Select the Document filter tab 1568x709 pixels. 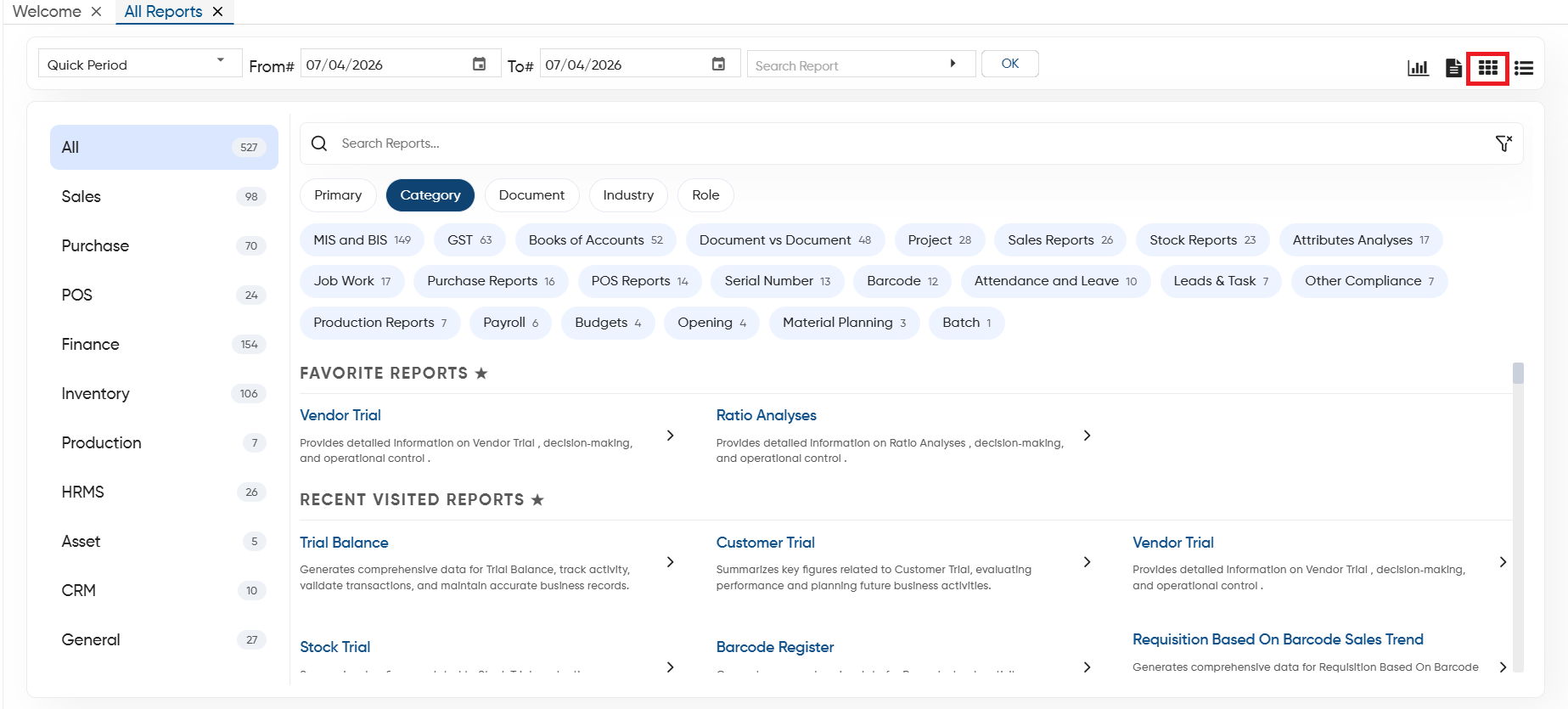(531, 195)
